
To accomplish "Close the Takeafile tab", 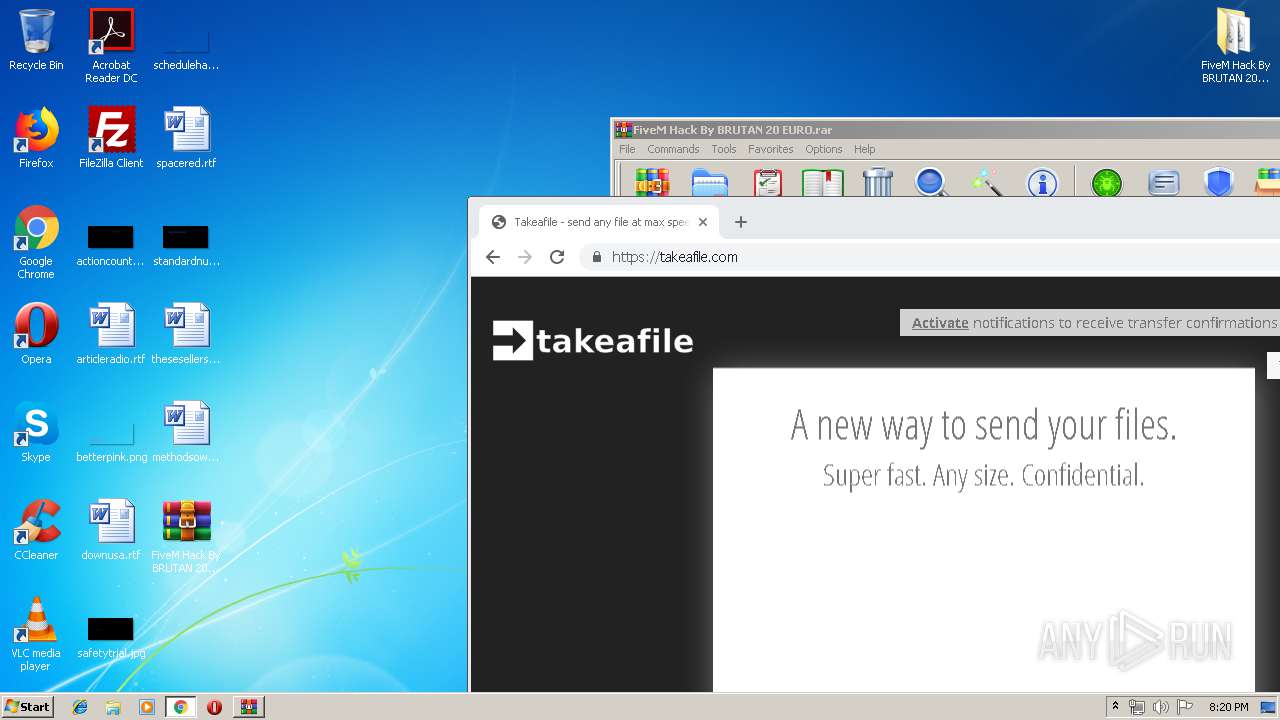I will [703, 222].
